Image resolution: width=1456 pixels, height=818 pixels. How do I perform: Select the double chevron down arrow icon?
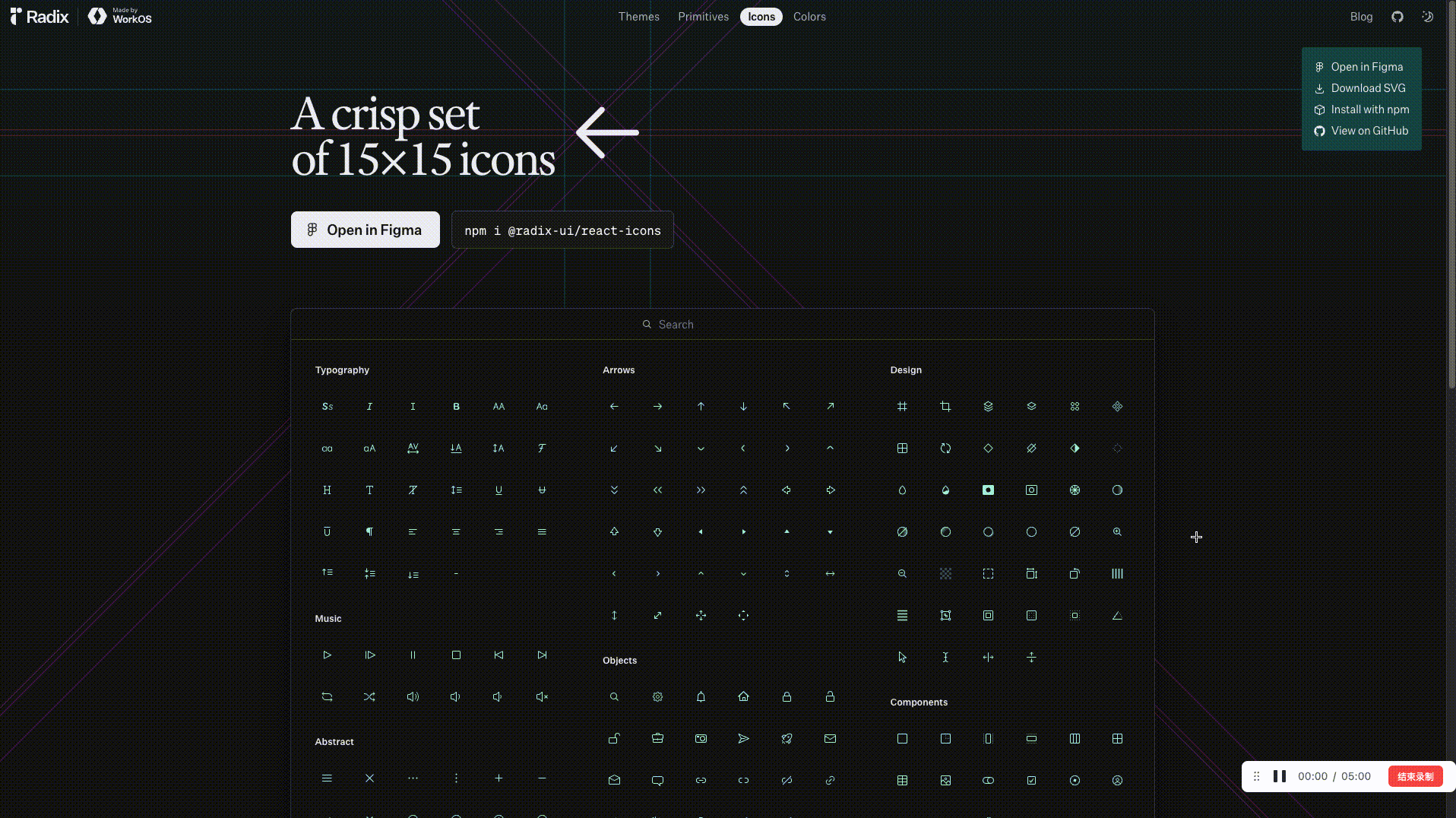coord(614,490)
